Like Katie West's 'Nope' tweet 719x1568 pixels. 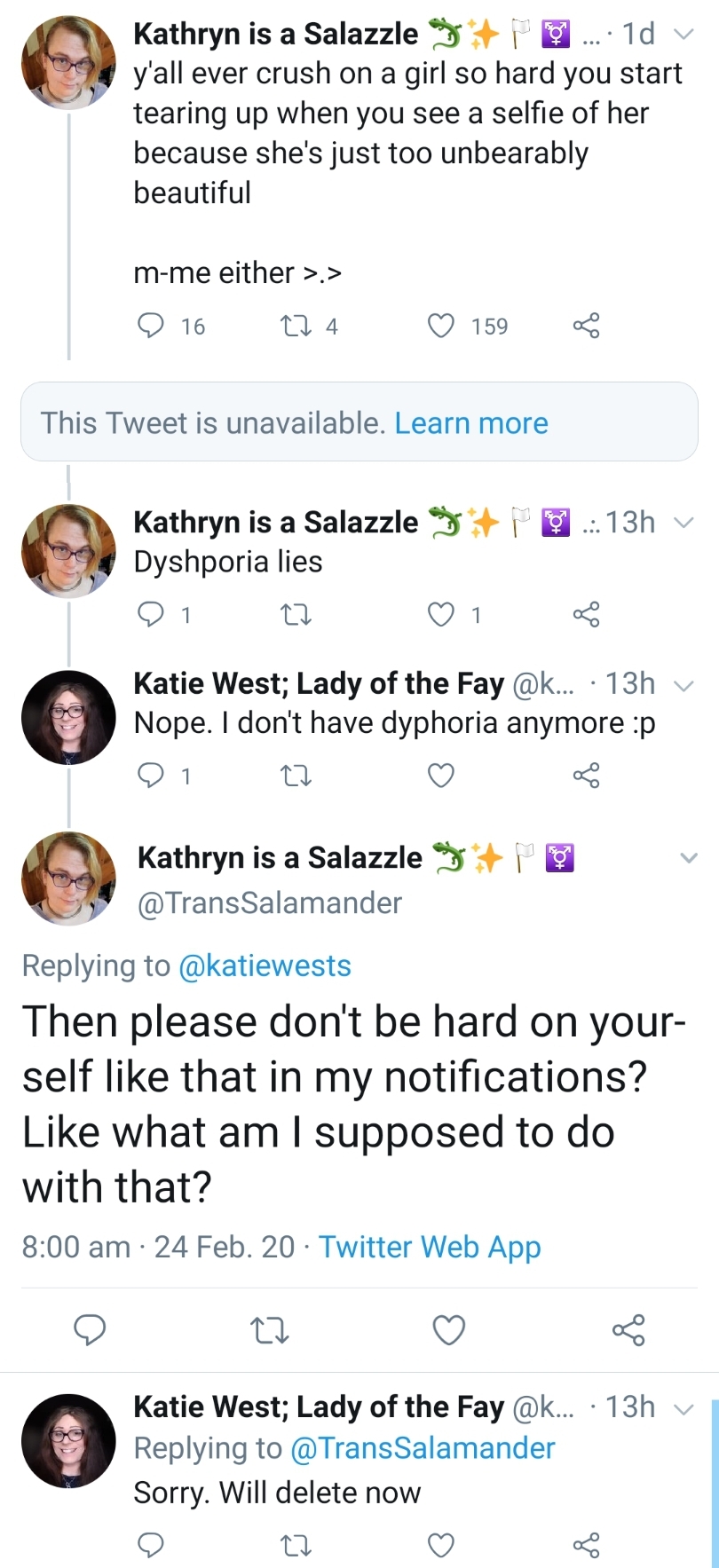point(441,776)
